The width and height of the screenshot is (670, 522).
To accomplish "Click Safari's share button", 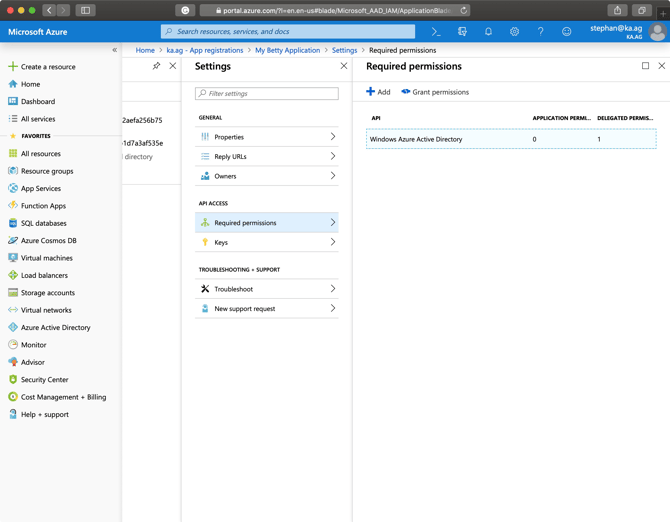I will pos(617,10).
